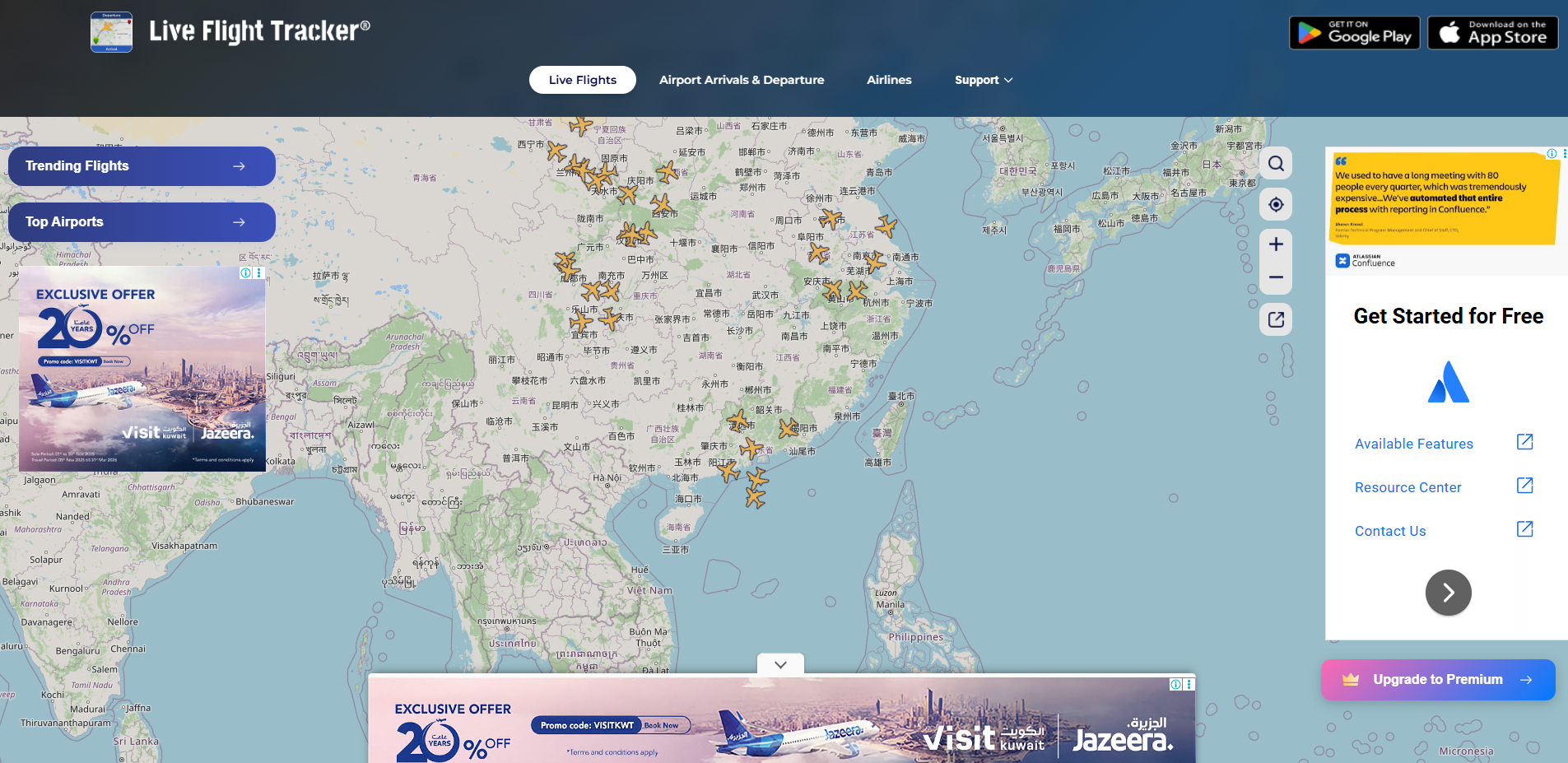Screen dimensions: 1568x763
Task: Click the arrow on Trending Flights panel
Action: click(x=239, y=166)
